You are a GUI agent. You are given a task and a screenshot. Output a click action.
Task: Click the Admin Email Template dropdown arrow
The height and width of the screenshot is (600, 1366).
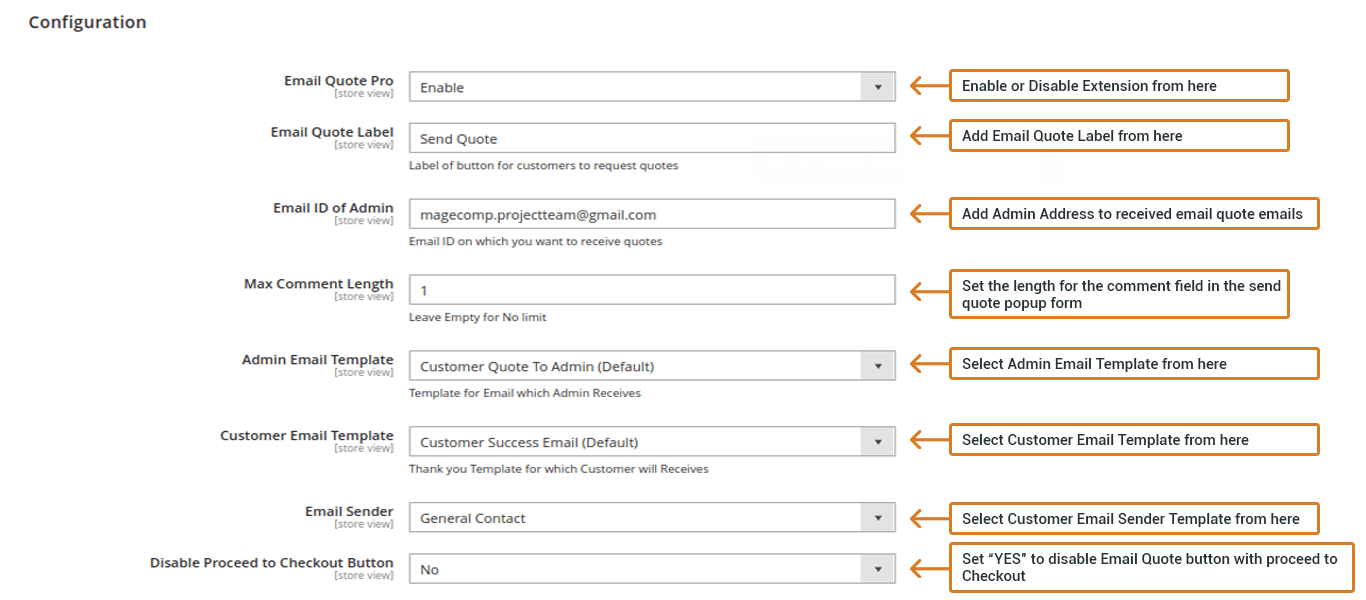pos(878,366)
